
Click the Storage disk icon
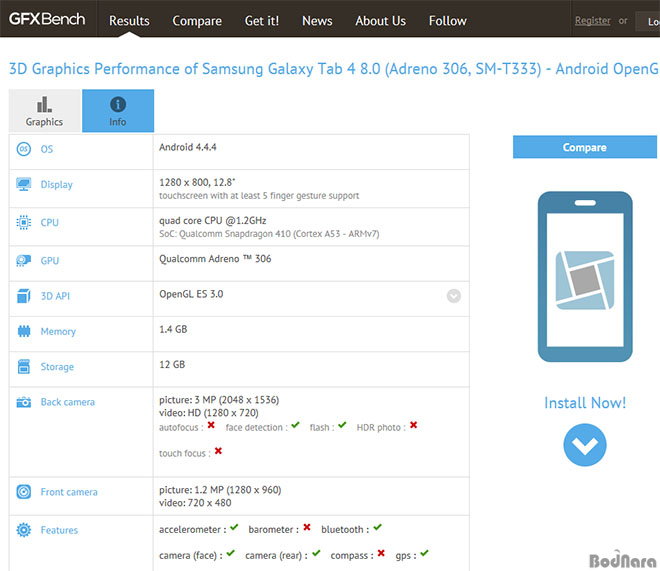point(24,367)
